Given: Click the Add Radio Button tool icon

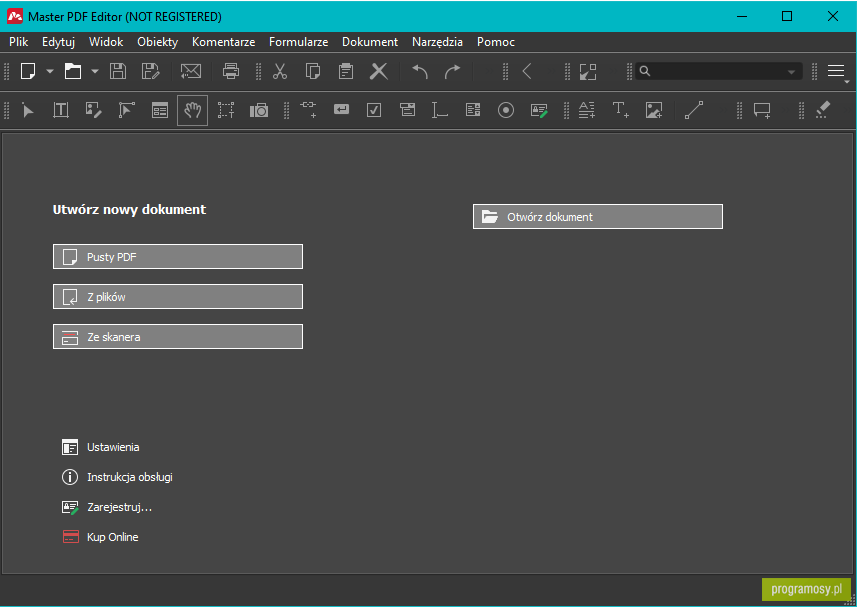Looking at the screenshot, I should pos(506,110).
